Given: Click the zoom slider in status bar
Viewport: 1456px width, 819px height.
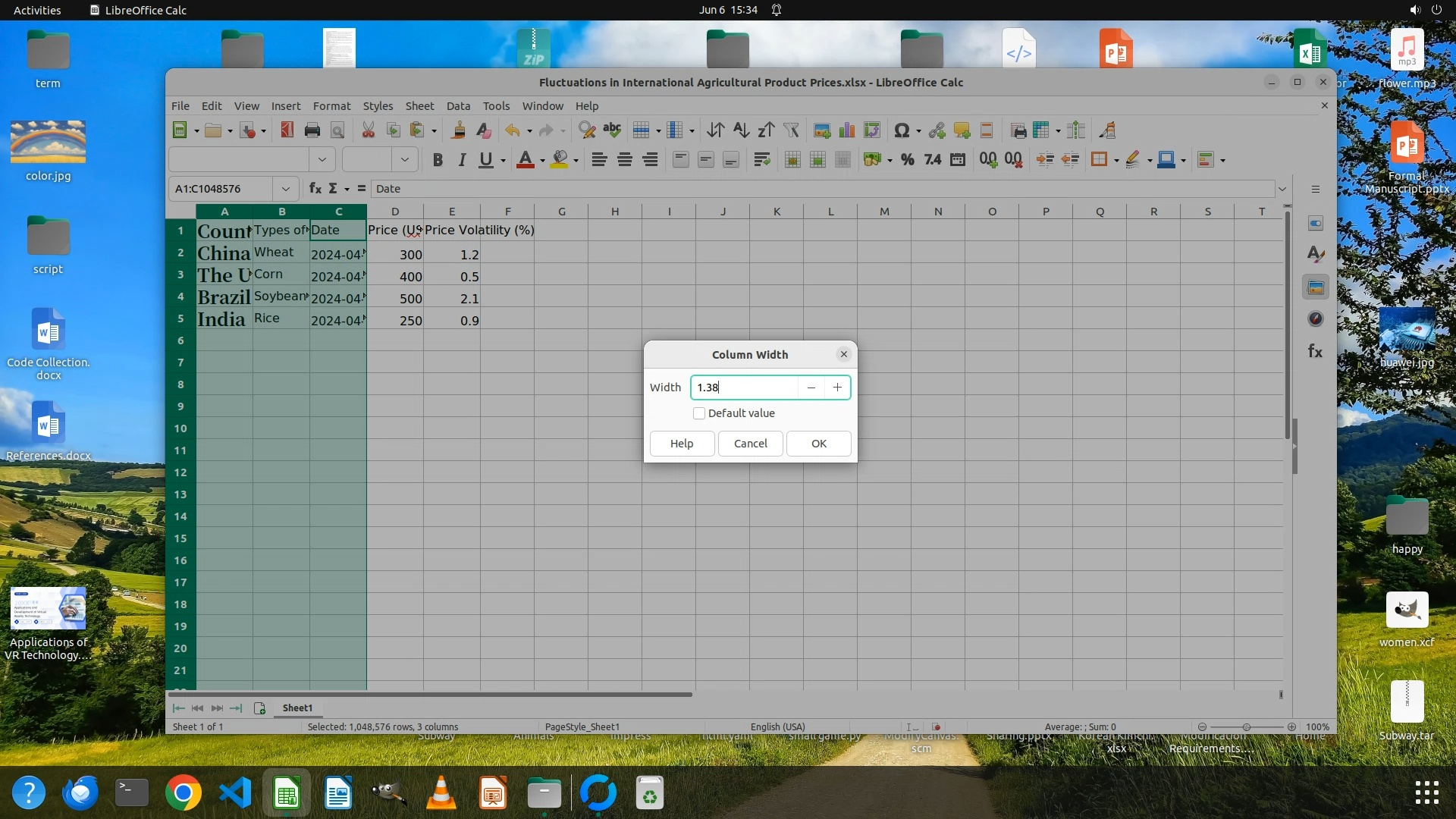Looking at the screenshot, I should [x=1246, y=726].
